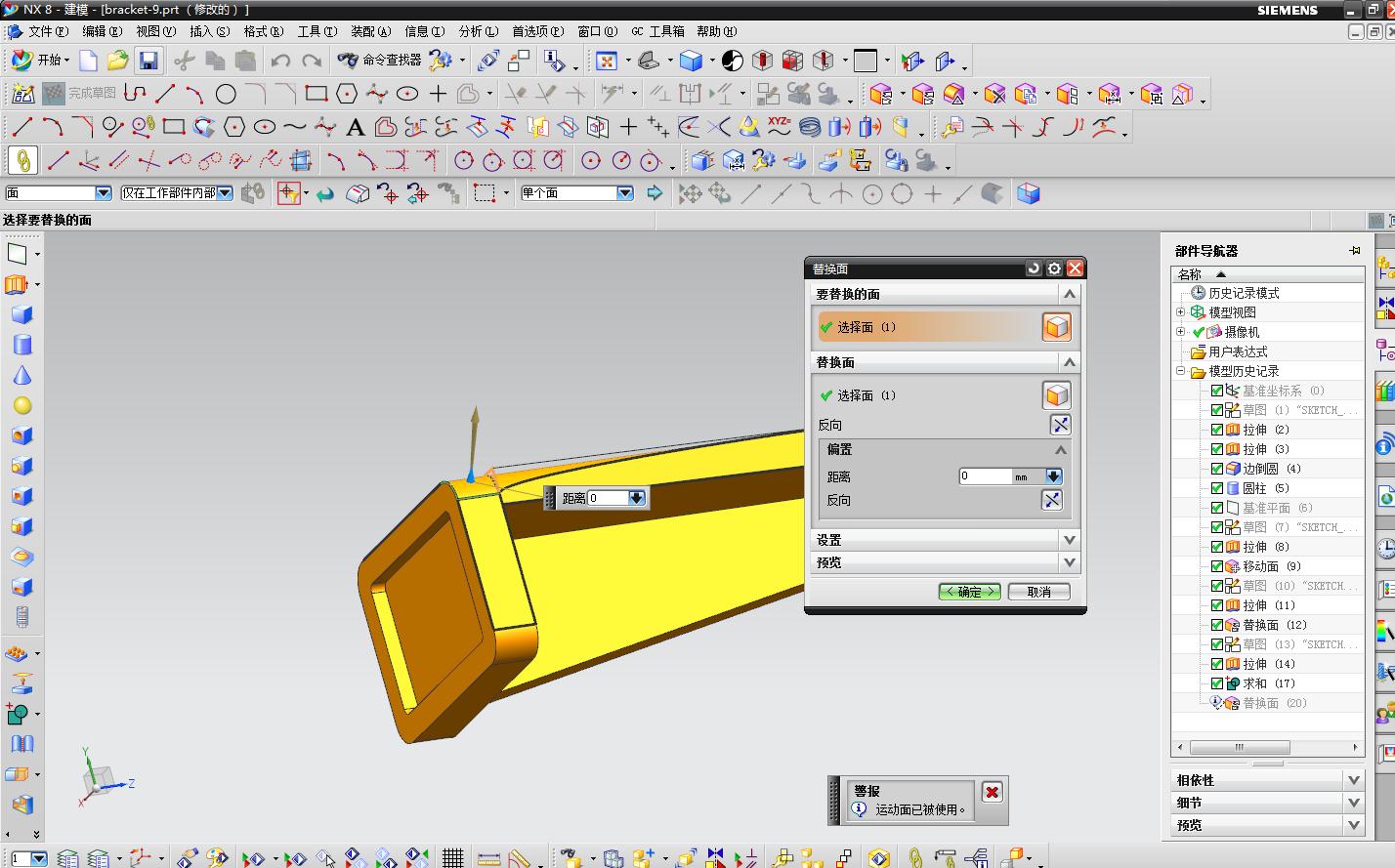This screenshot has width=1395, height=868.
Task: Toggle checkbox for 拉伸 (2)
Action: point(1217,430)
